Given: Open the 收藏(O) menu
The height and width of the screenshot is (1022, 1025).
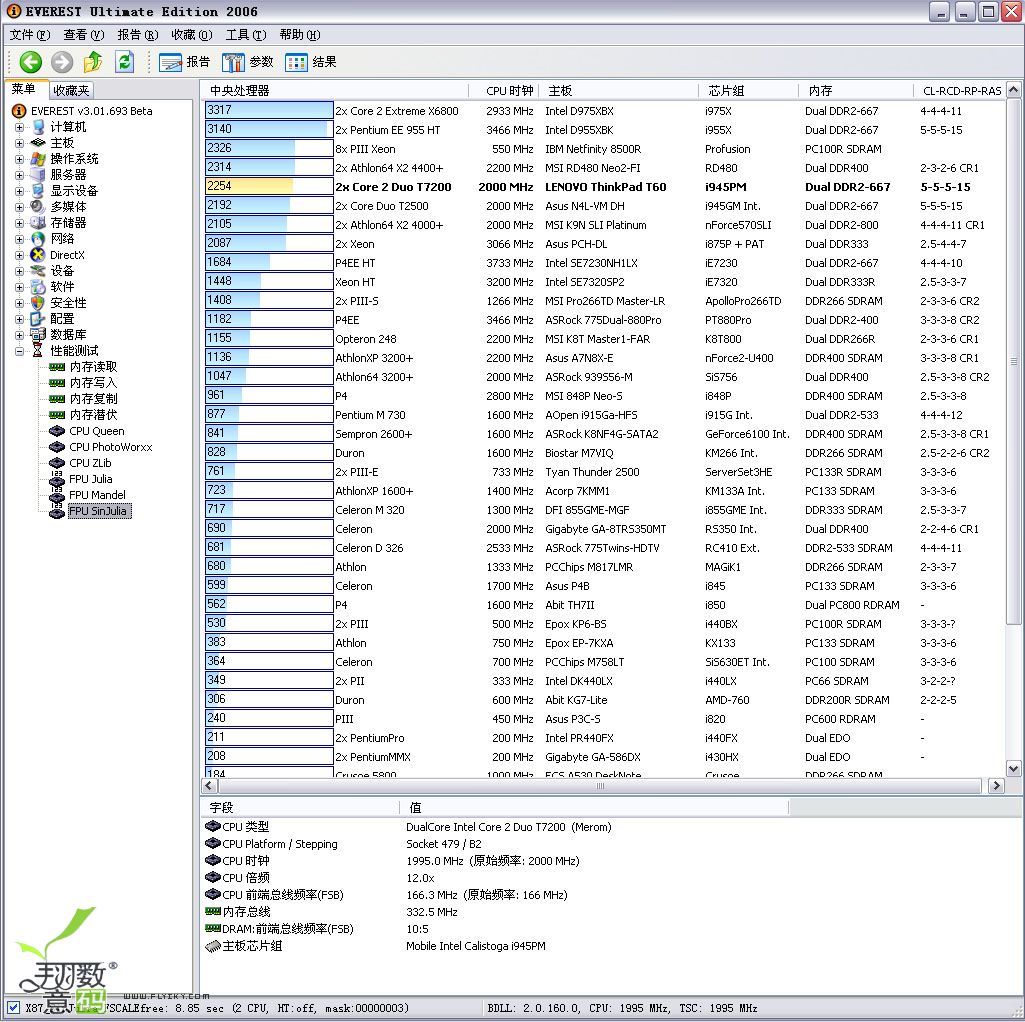Looking at the screenshot, I should [192, 35].
